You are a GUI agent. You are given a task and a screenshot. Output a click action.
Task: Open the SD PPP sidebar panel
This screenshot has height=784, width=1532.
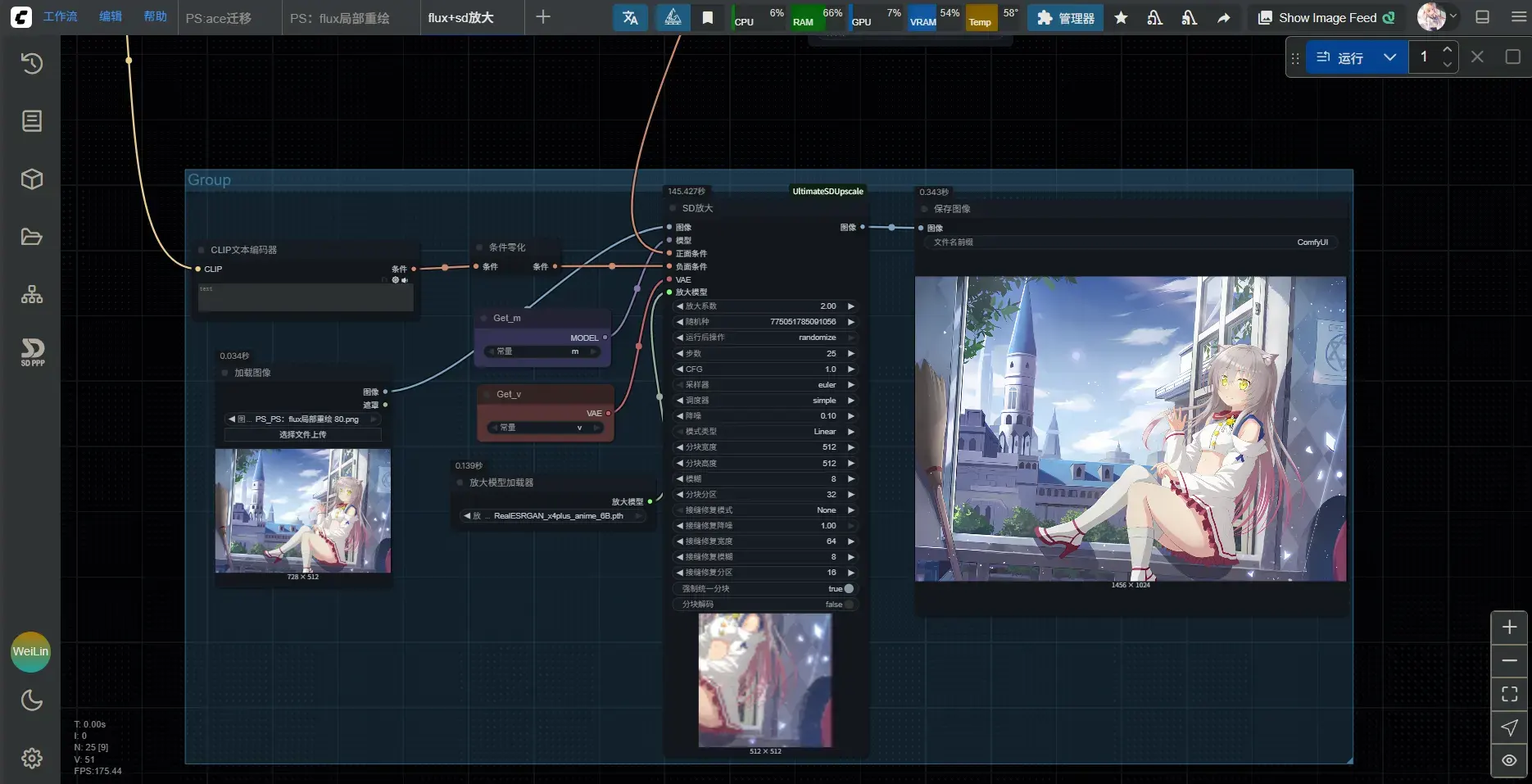pos(33,352)
